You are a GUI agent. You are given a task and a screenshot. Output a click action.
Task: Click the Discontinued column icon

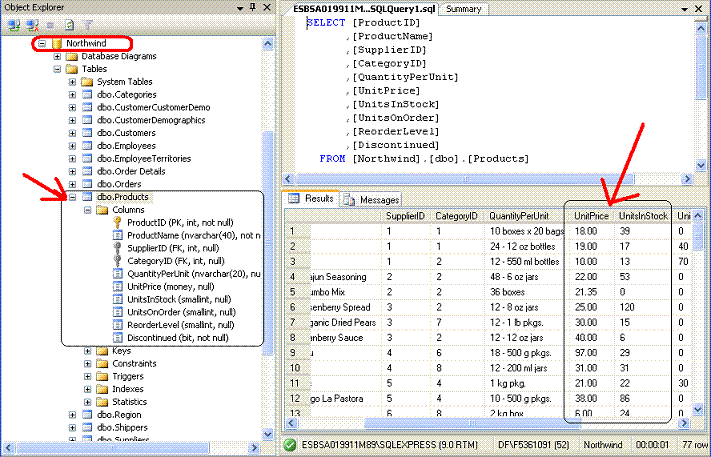pos(117,338)
